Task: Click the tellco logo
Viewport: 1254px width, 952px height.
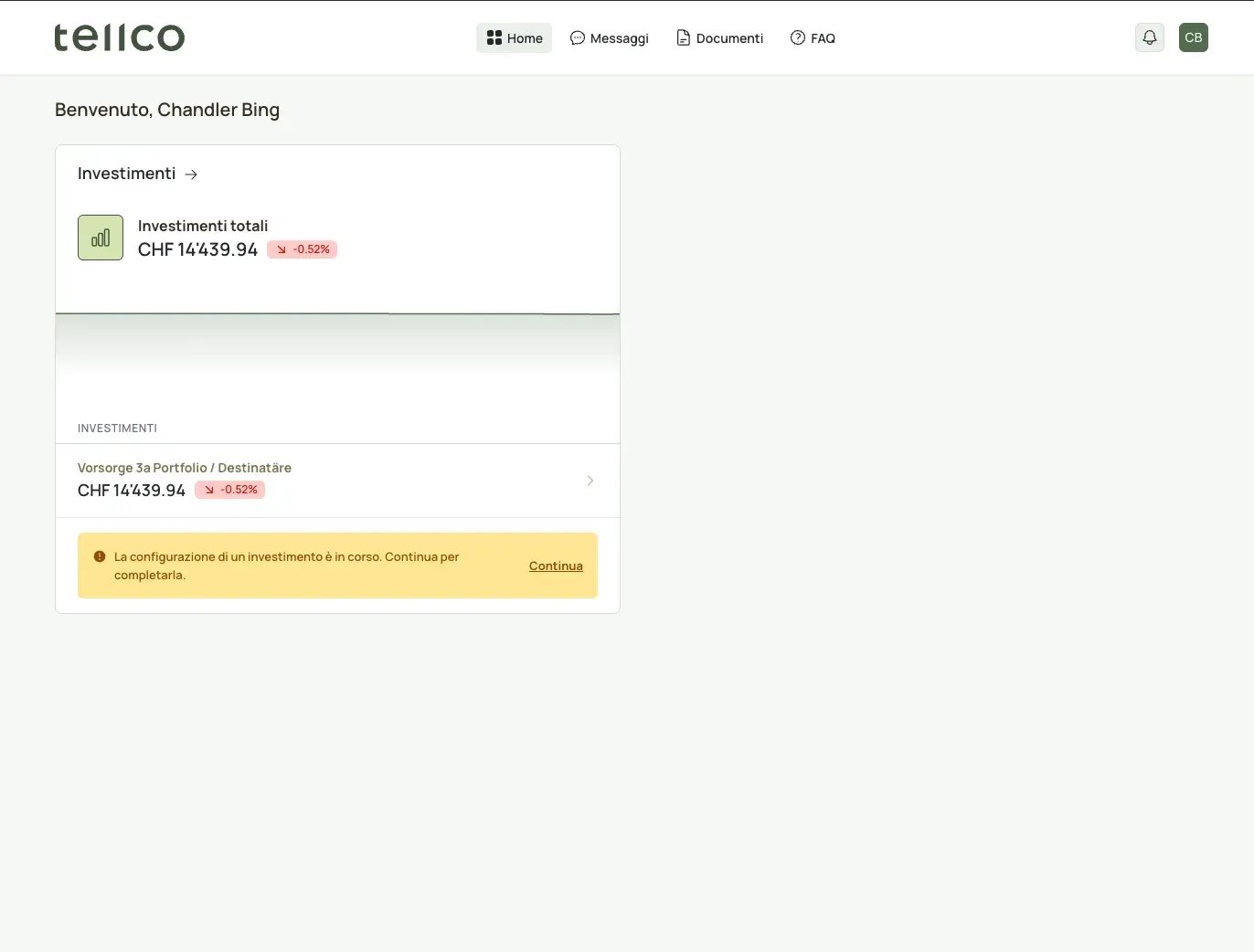Action: click(x=120, y=37)
